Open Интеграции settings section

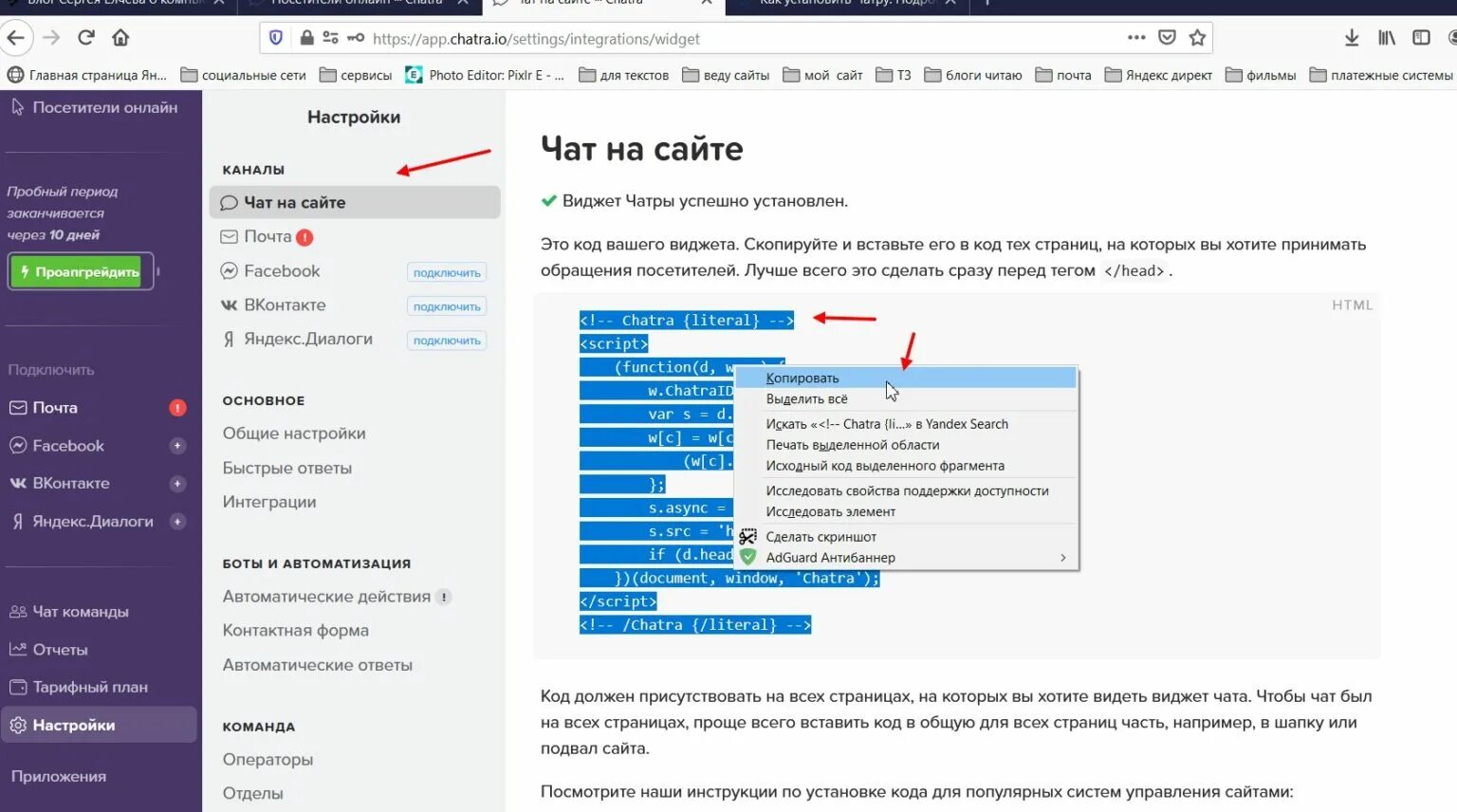269,502
